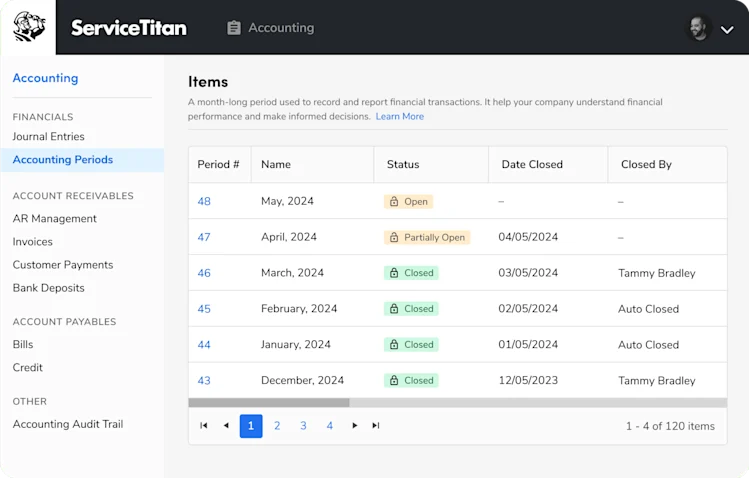
Task: Select page 4 in pagination
Action: tap(330, 426)
